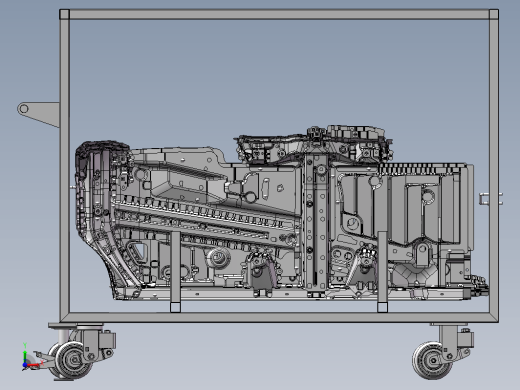Select the tow hitch eye on the cart
Image resolution: width=520 pixels, height=390 pixels.
23,109
